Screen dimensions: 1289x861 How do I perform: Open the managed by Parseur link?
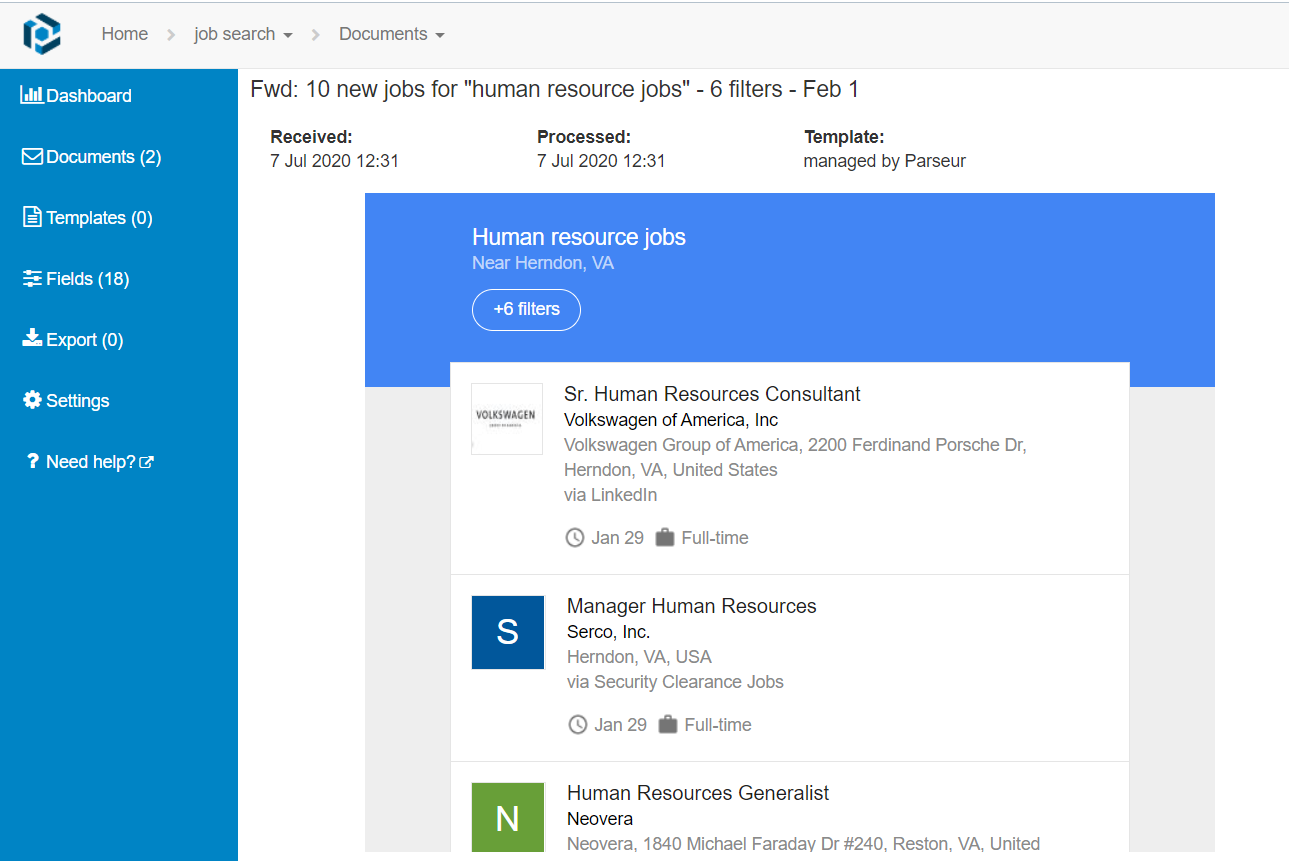[884, 160]
